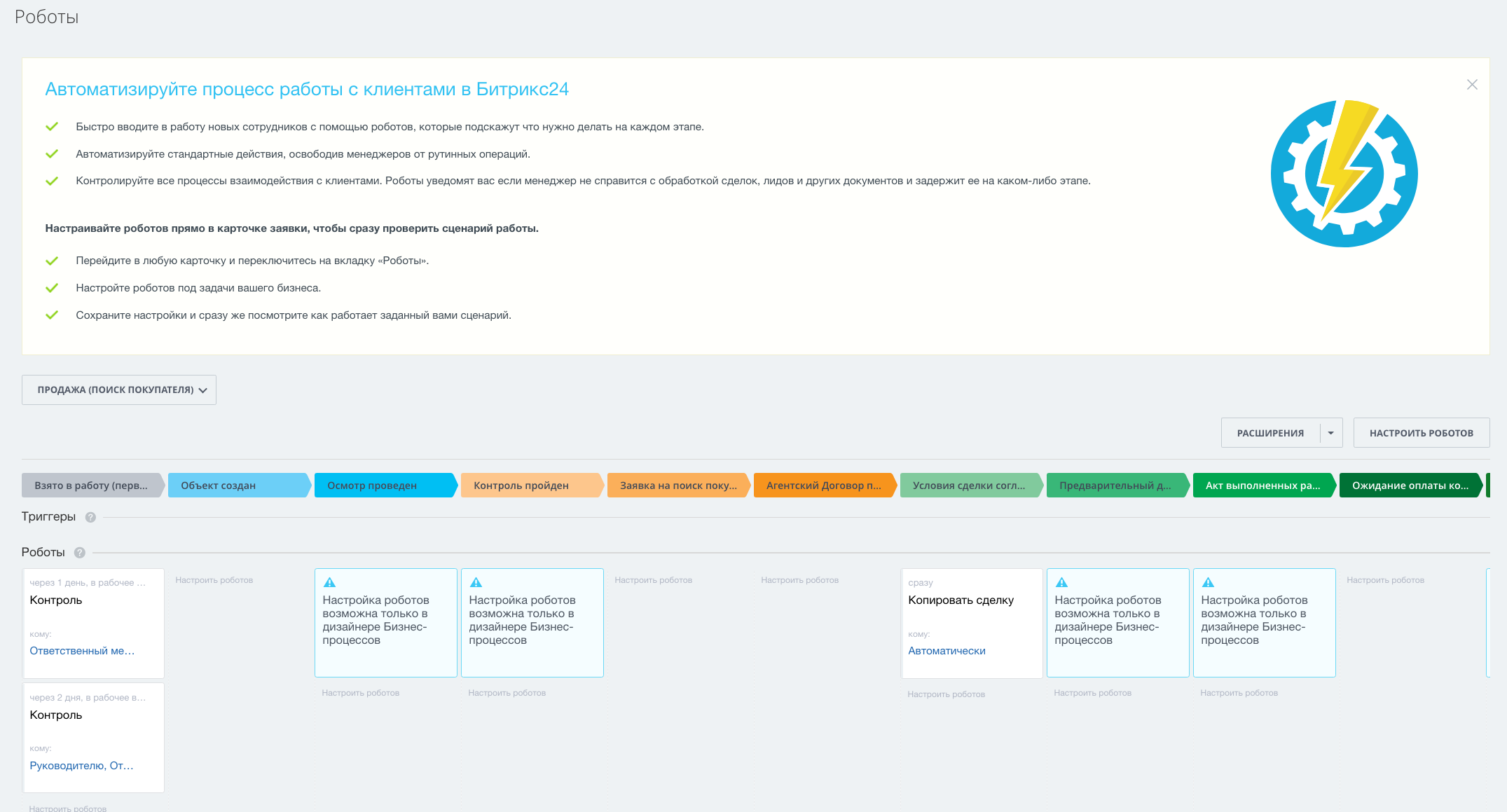Click warning icon under Контроль пройден stage

(x=476, y=583)
